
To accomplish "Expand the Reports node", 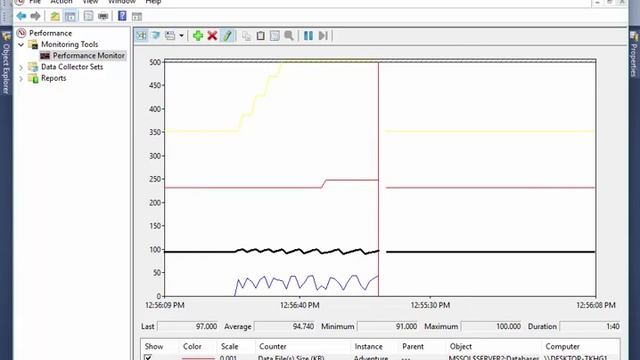I will click(21, 78).
